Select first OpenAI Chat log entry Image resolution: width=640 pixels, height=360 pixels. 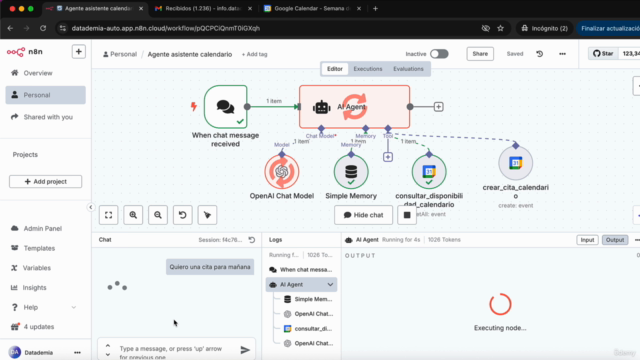point(309,314)
